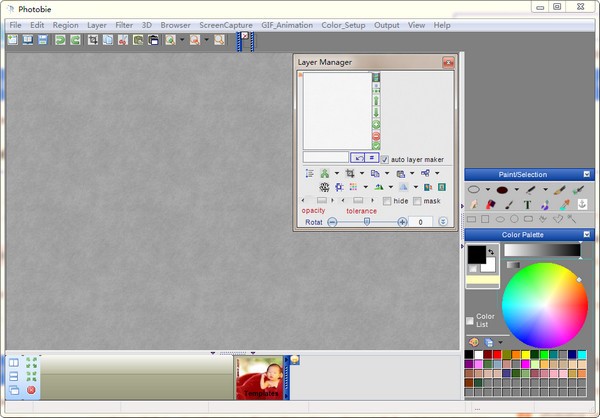Click the copy icon in top toolbar
The width and height of the screenshot is (600, 418).
[x=108, y=39]
